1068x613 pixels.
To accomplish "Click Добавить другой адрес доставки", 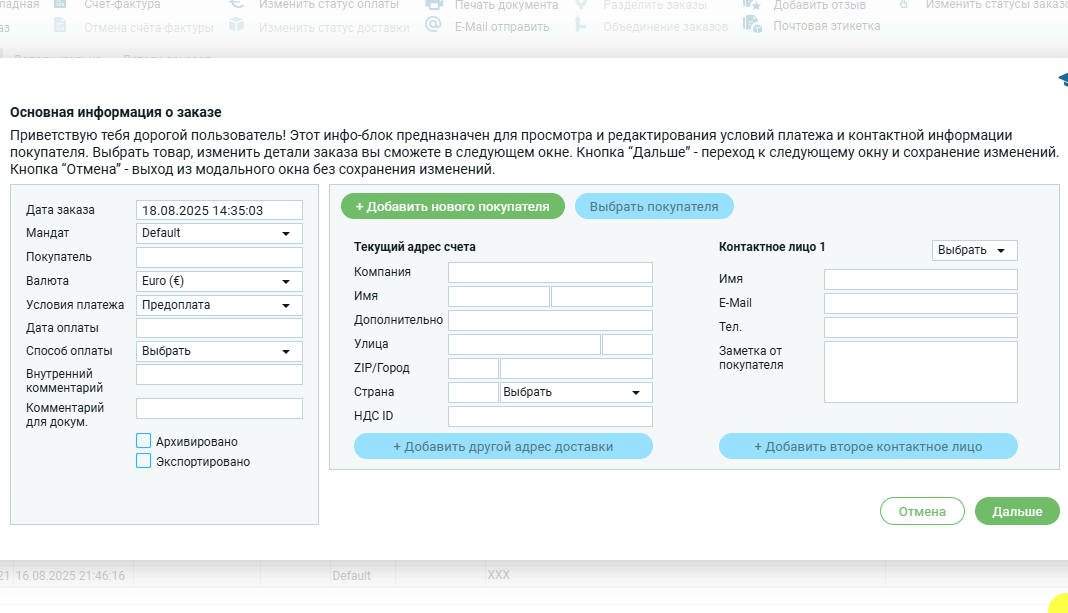I will (x=503, y=446).
